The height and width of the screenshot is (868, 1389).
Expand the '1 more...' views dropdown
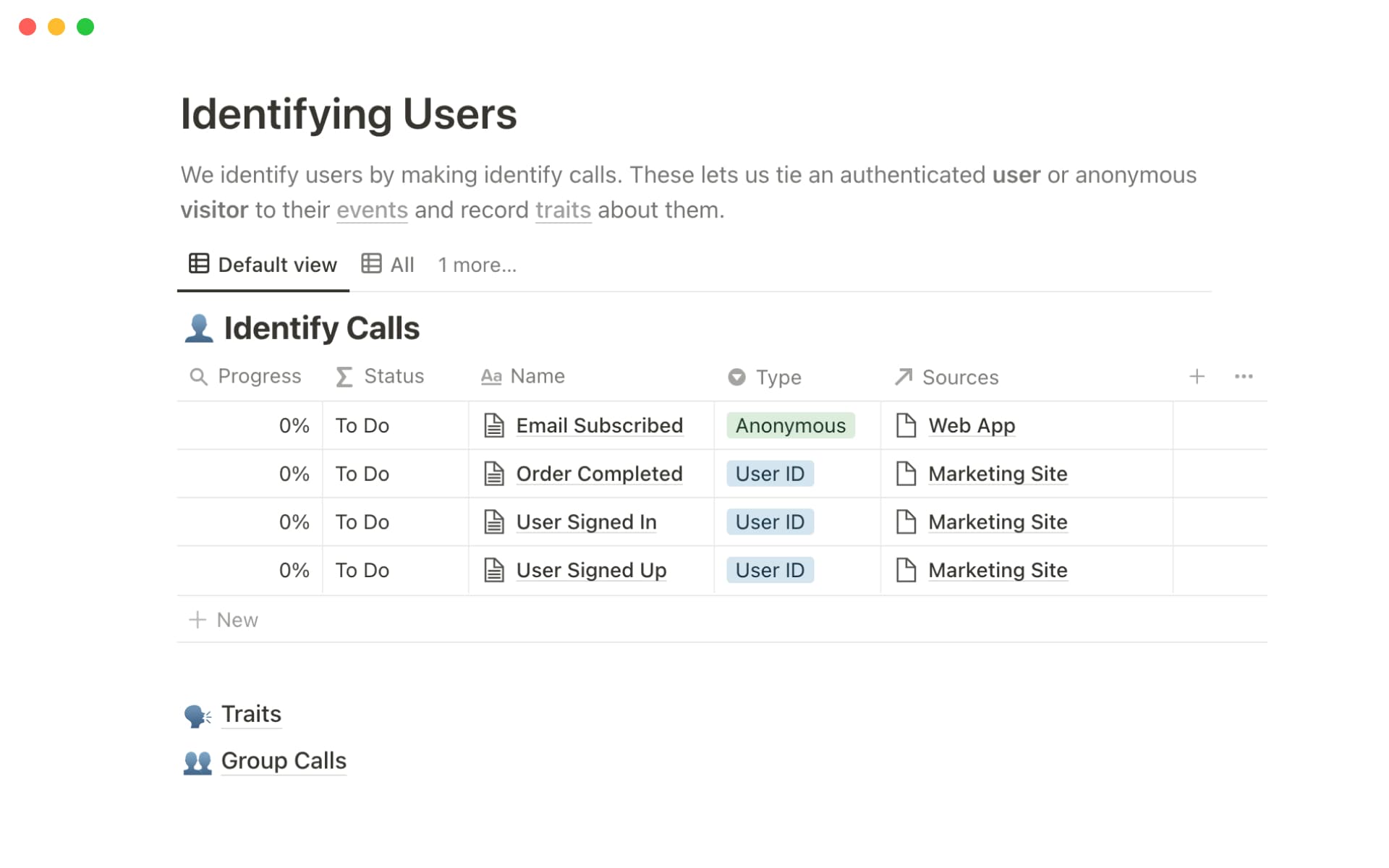click(477, 265)
